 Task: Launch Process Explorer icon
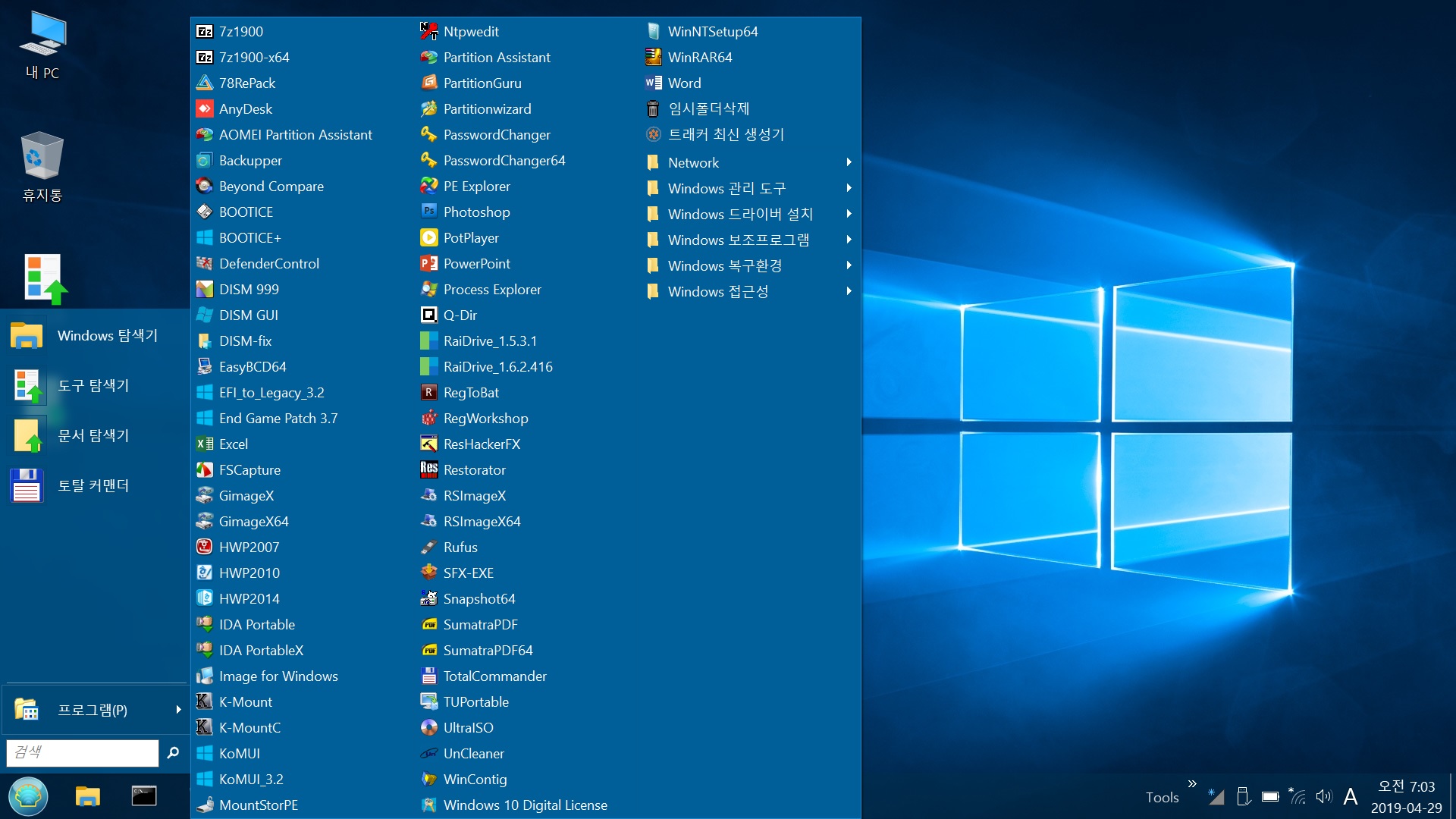click(x=429, y=289)
